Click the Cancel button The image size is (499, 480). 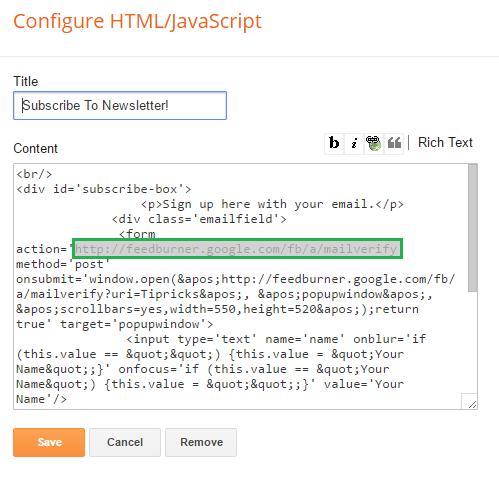(125, 442)
